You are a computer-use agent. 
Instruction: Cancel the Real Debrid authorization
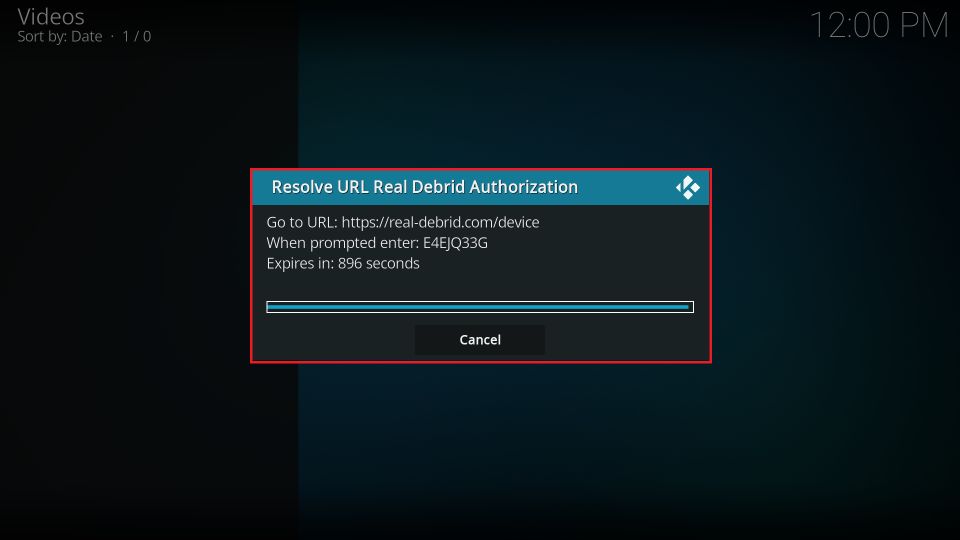(480, 340)
